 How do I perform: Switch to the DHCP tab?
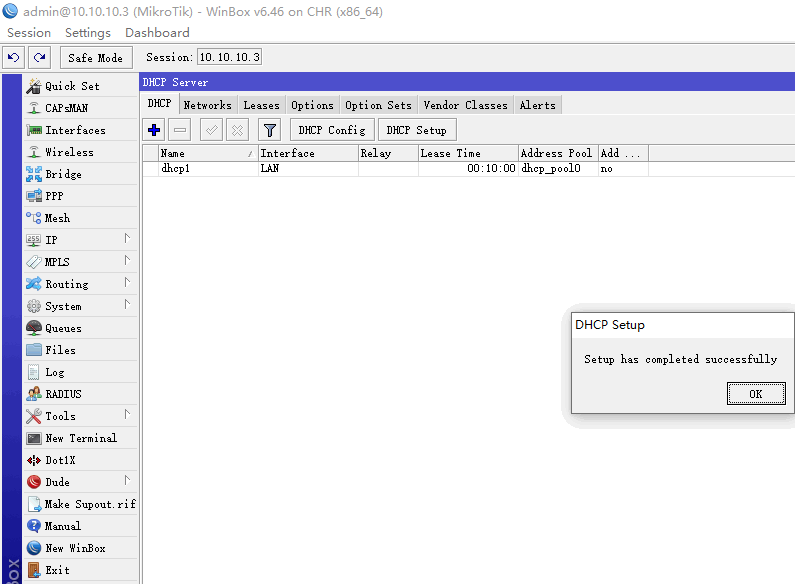point(159,104)
